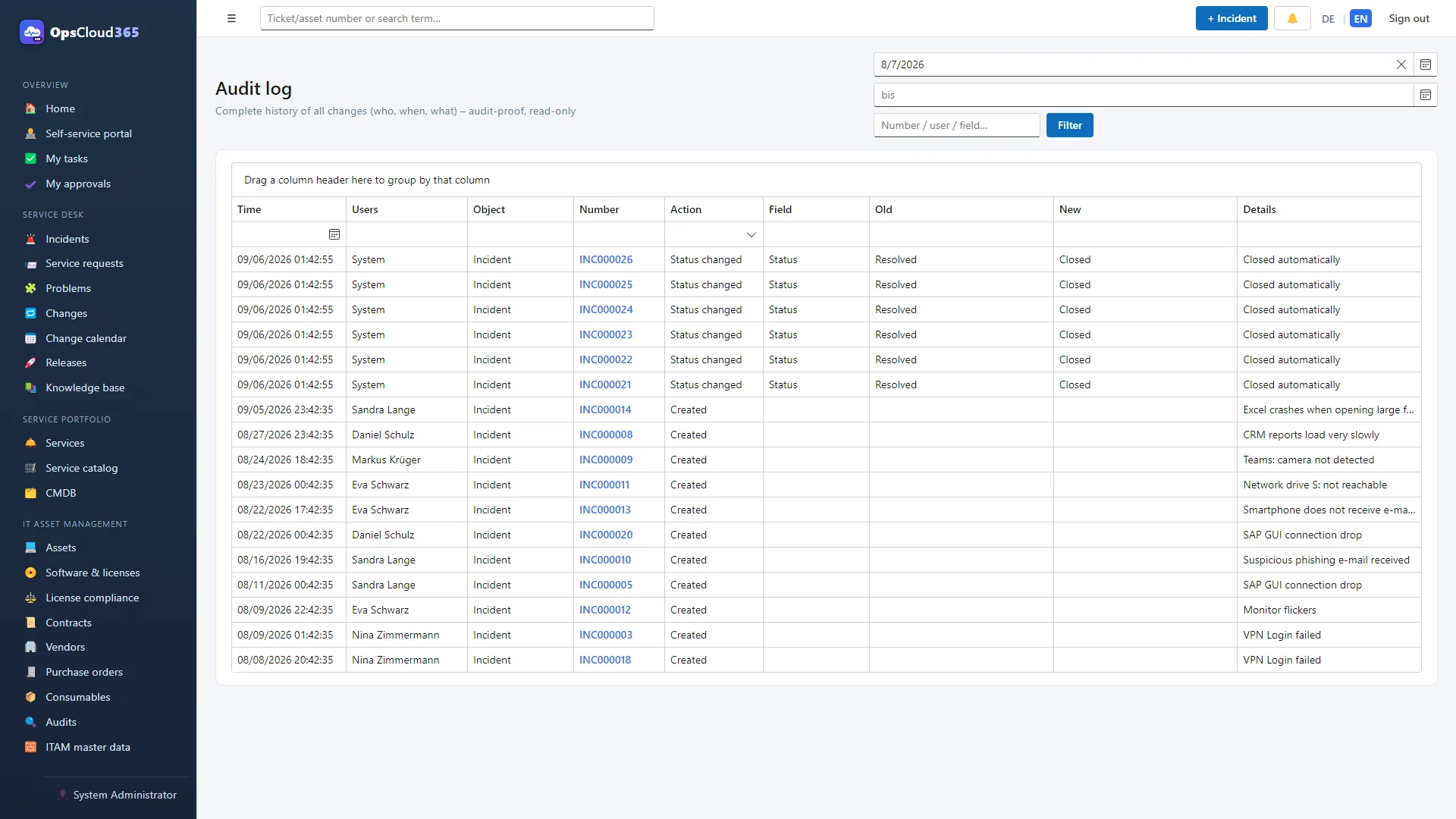Click the Service requests icon
The height and width of the screenshot is (819, 1456).
point(30,263)
